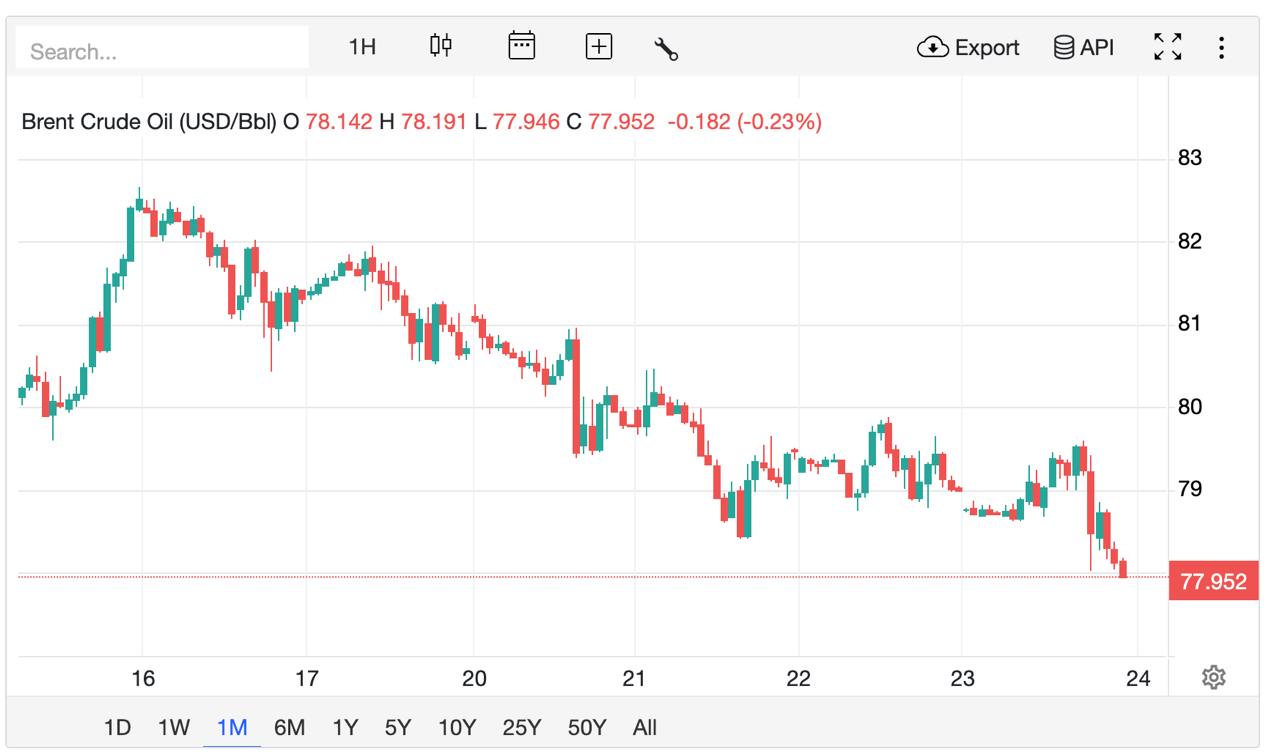Screen dimensions: 1280x755
Task: Open the API database option
Action: [1084, 47]
